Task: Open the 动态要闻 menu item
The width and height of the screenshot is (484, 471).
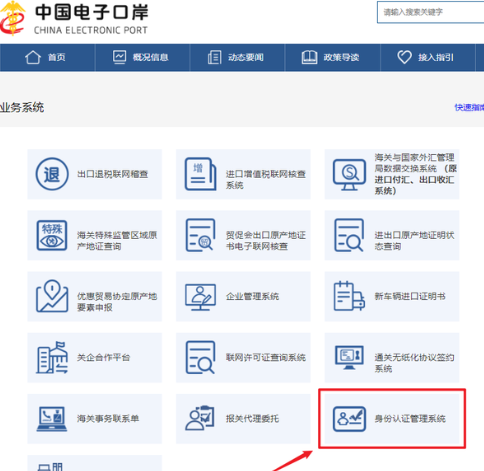Action: coord(237,57)
